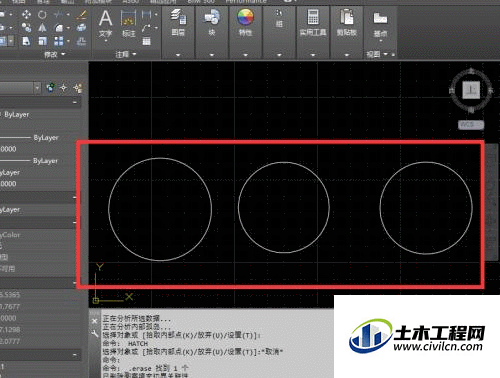The height and width of the screenshot is (378, 500).
Task: Open the Layers panel (图层) icon
Action: (x=178, y=22)
